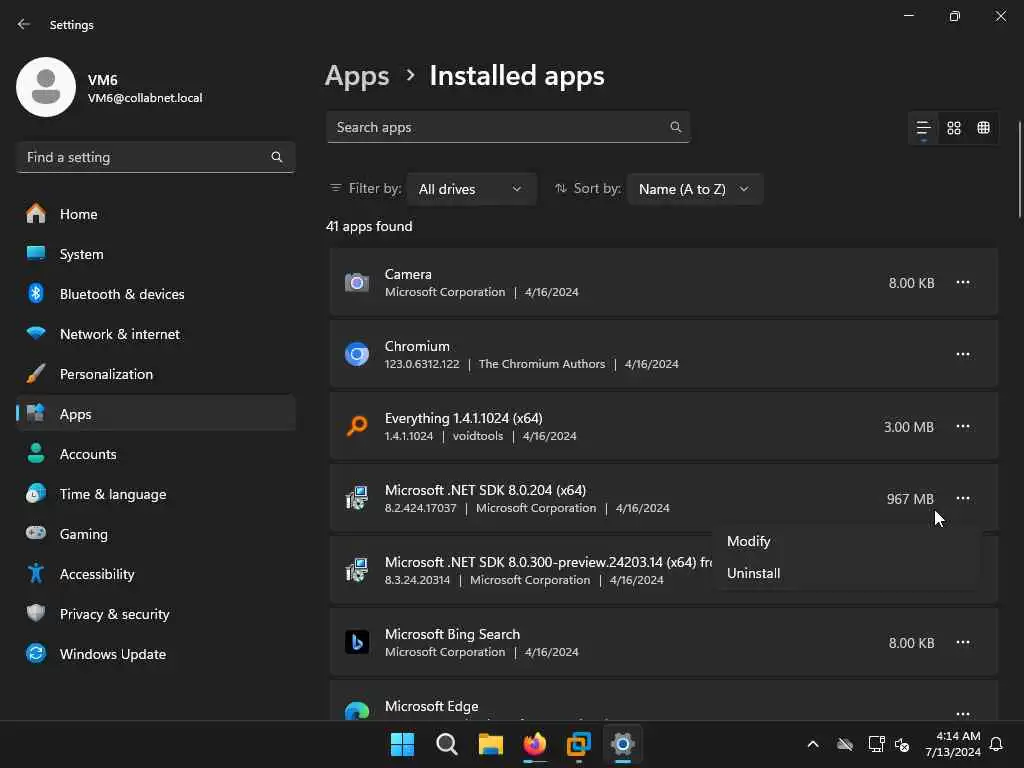Screen dimensions: 1024x768
Task: Select Apps in the sidebar
Action: [x=155, y=414]
